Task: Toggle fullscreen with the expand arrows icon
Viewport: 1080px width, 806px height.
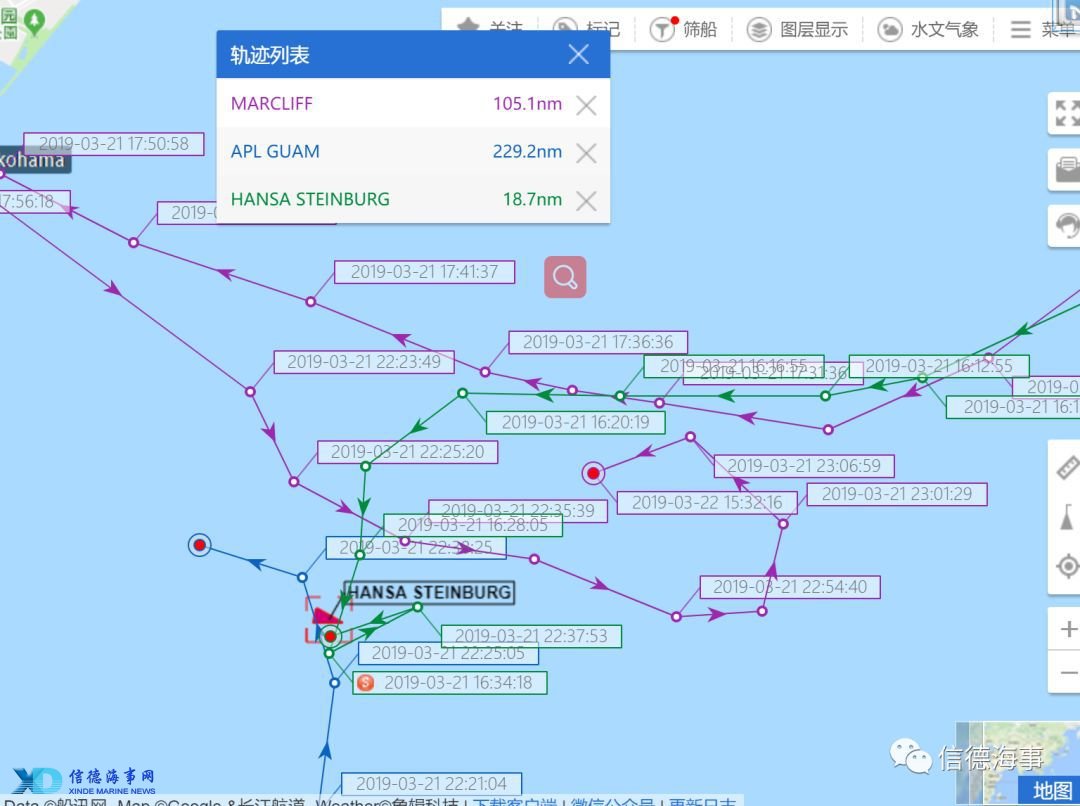Action: (x=1066, y=113)
